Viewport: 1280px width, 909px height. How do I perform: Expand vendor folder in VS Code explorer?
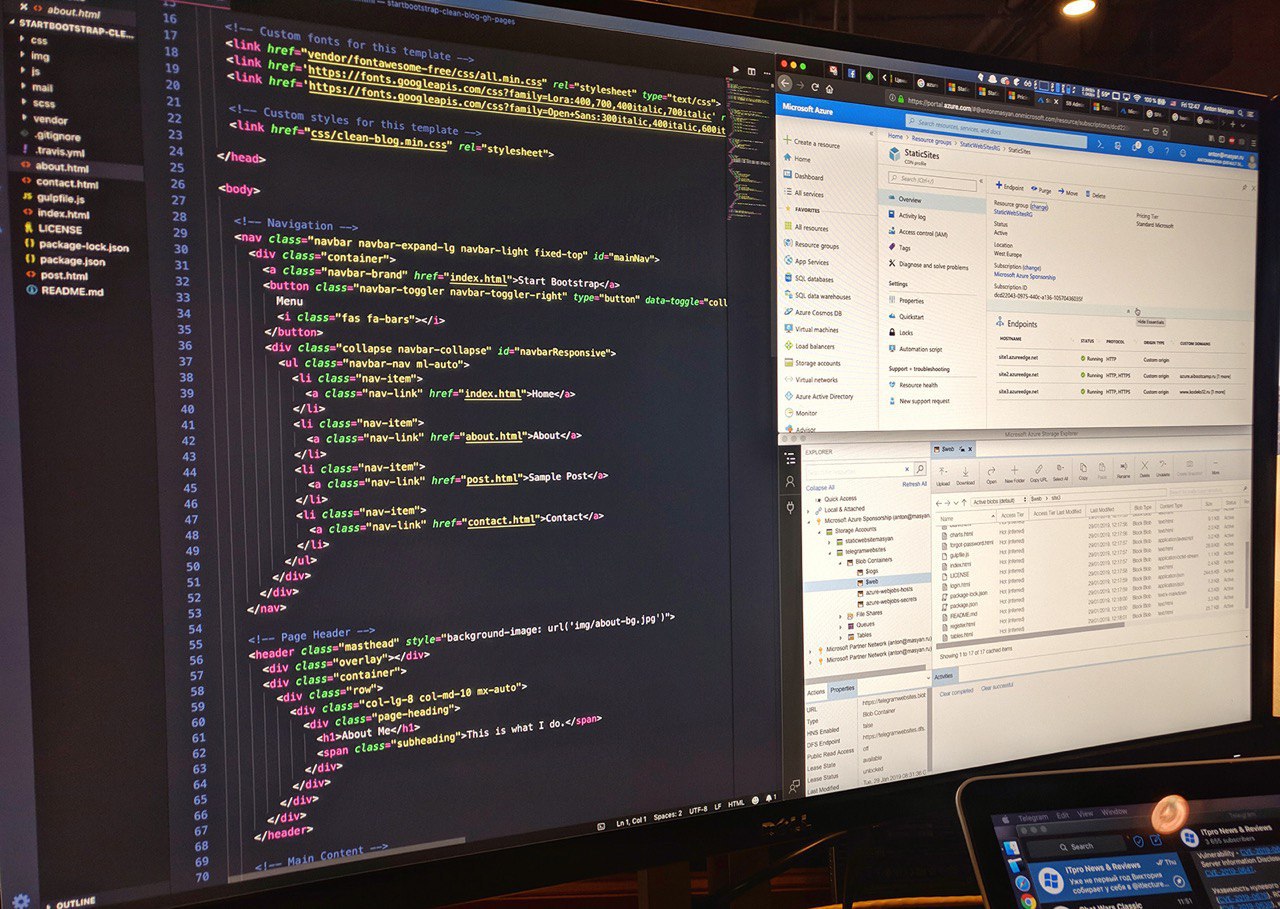tap(22, 119)
